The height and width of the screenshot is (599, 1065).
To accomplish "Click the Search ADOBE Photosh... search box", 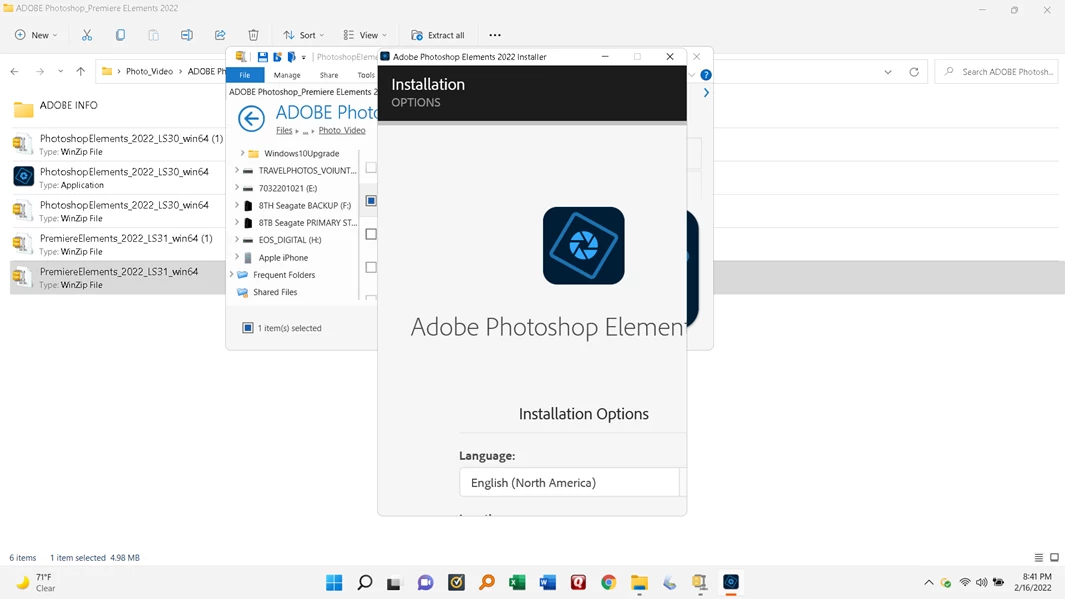I will click(997, 71).
